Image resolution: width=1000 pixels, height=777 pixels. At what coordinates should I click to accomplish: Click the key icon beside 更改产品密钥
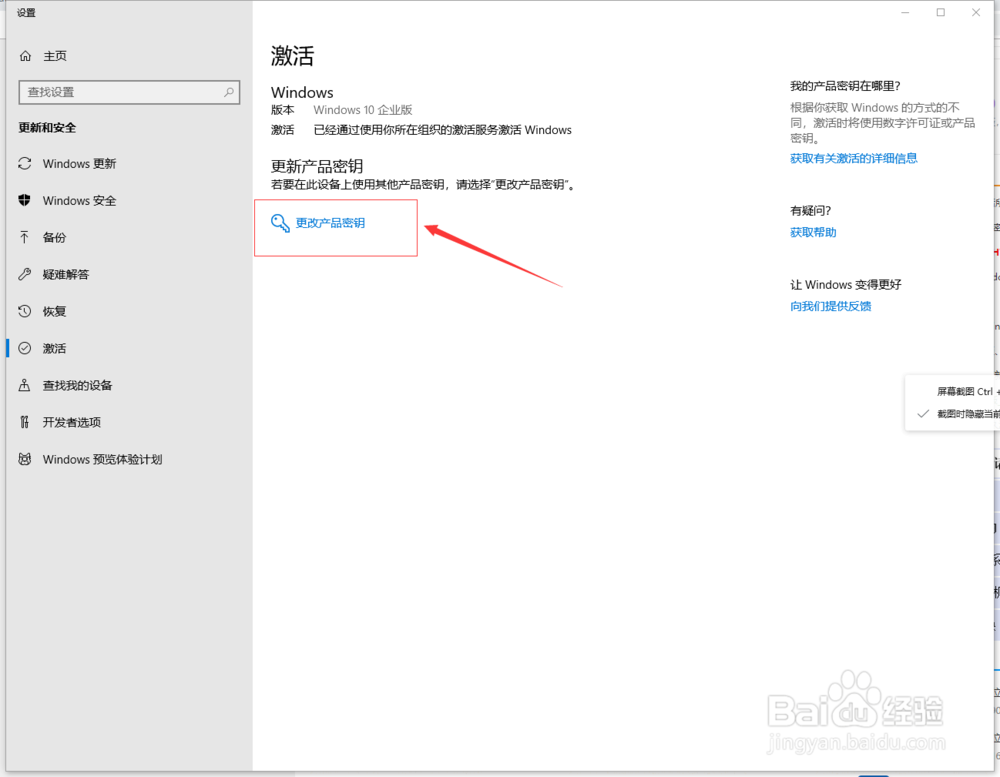[x=280, y=223]
